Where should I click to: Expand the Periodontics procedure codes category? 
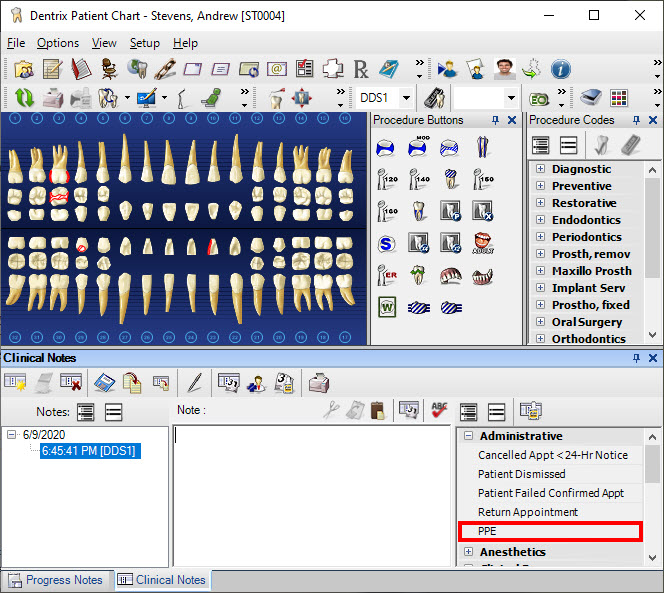pyautogui.click(x=540, y=236)
